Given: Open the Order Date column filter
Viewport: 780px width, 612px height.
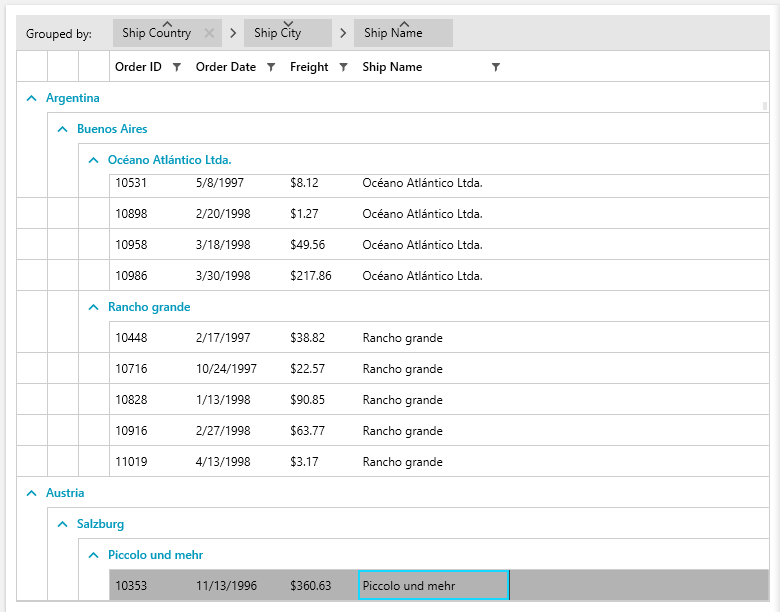Looking at the screenshot, I should point(271,67).
